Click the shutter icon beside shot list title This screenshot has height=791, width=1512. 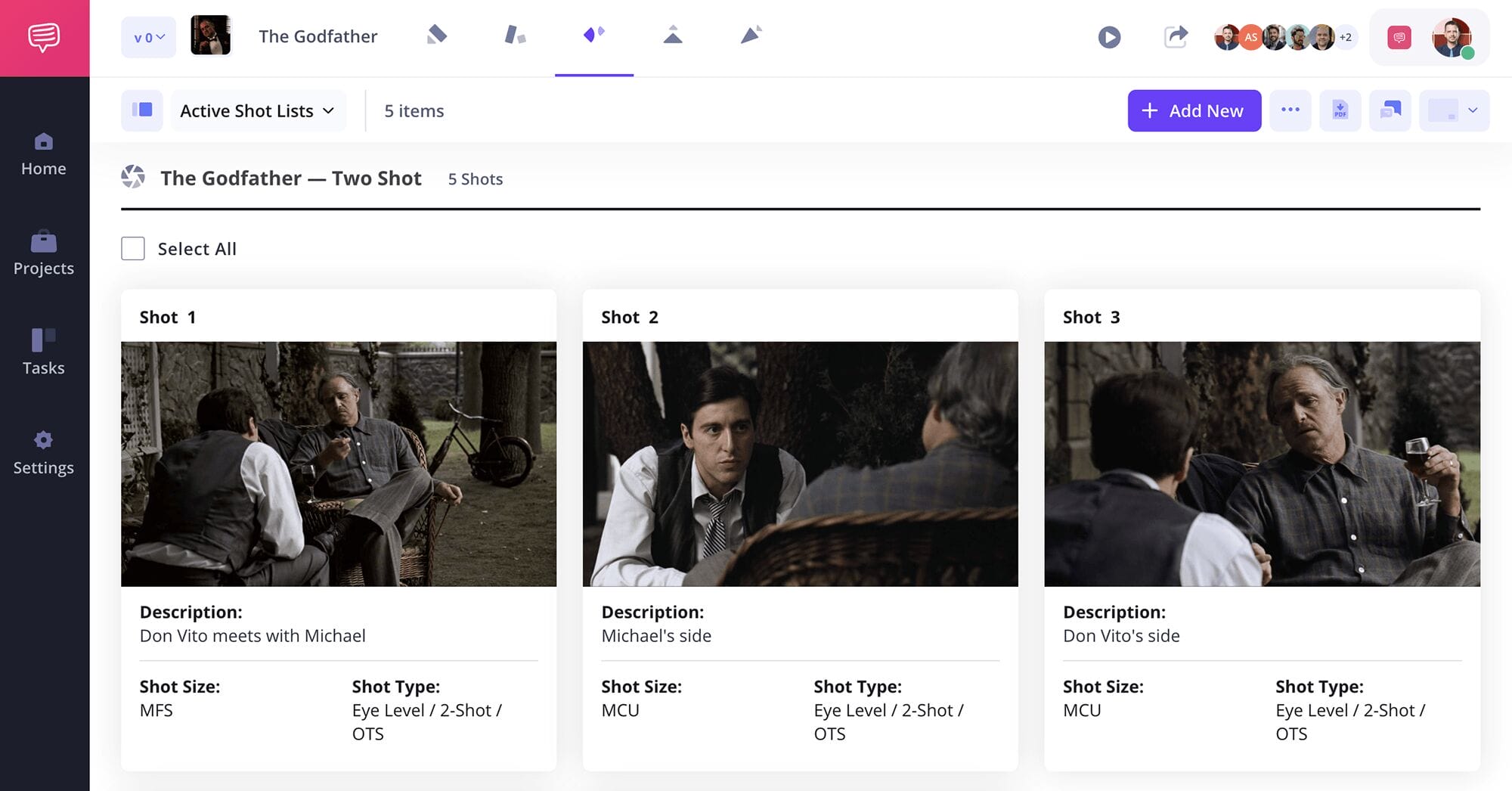[133, 177]
